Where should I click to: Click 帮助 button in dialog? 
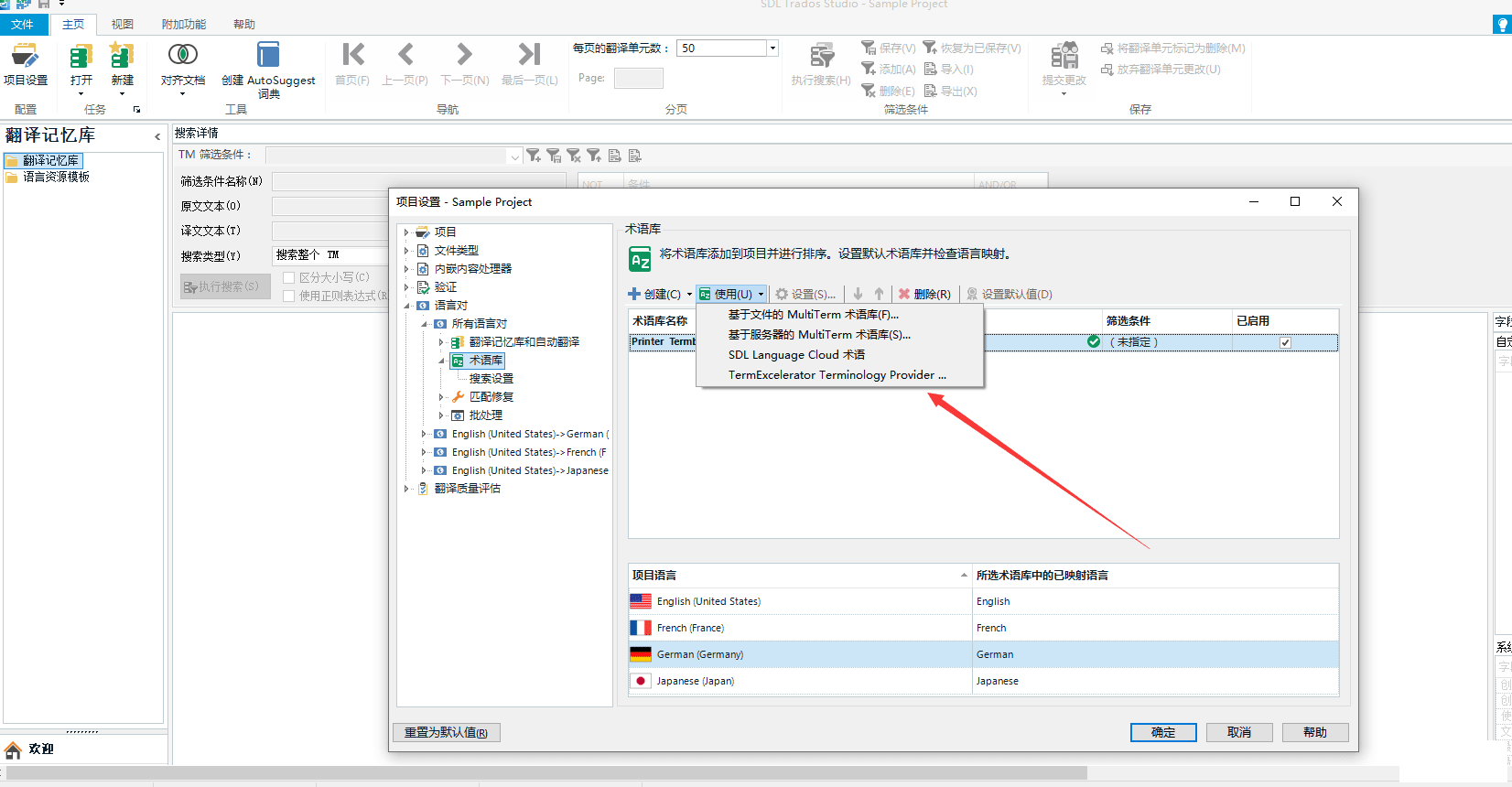[x=1315, y=732]
